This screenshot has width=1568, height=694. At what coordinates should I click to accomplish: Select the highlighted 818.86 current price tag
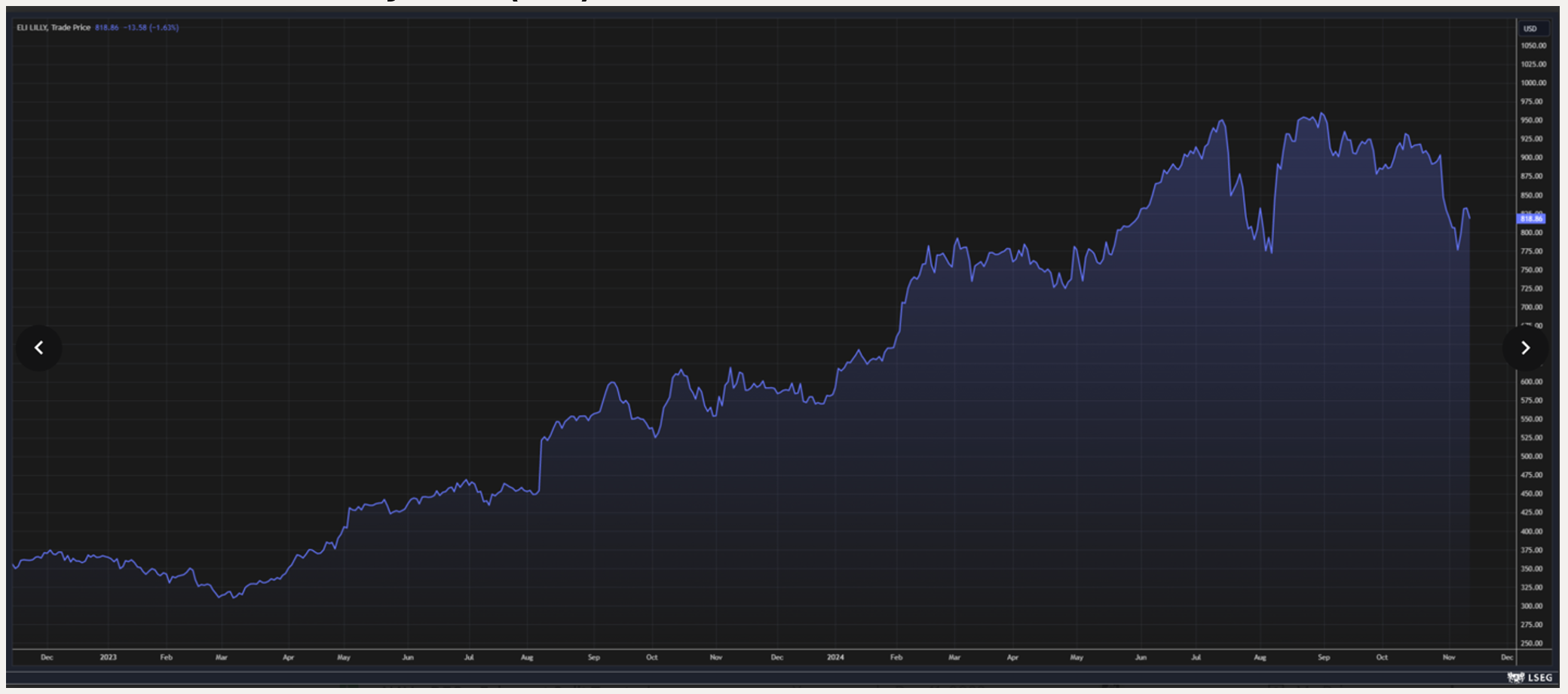tap(1531, 219)
